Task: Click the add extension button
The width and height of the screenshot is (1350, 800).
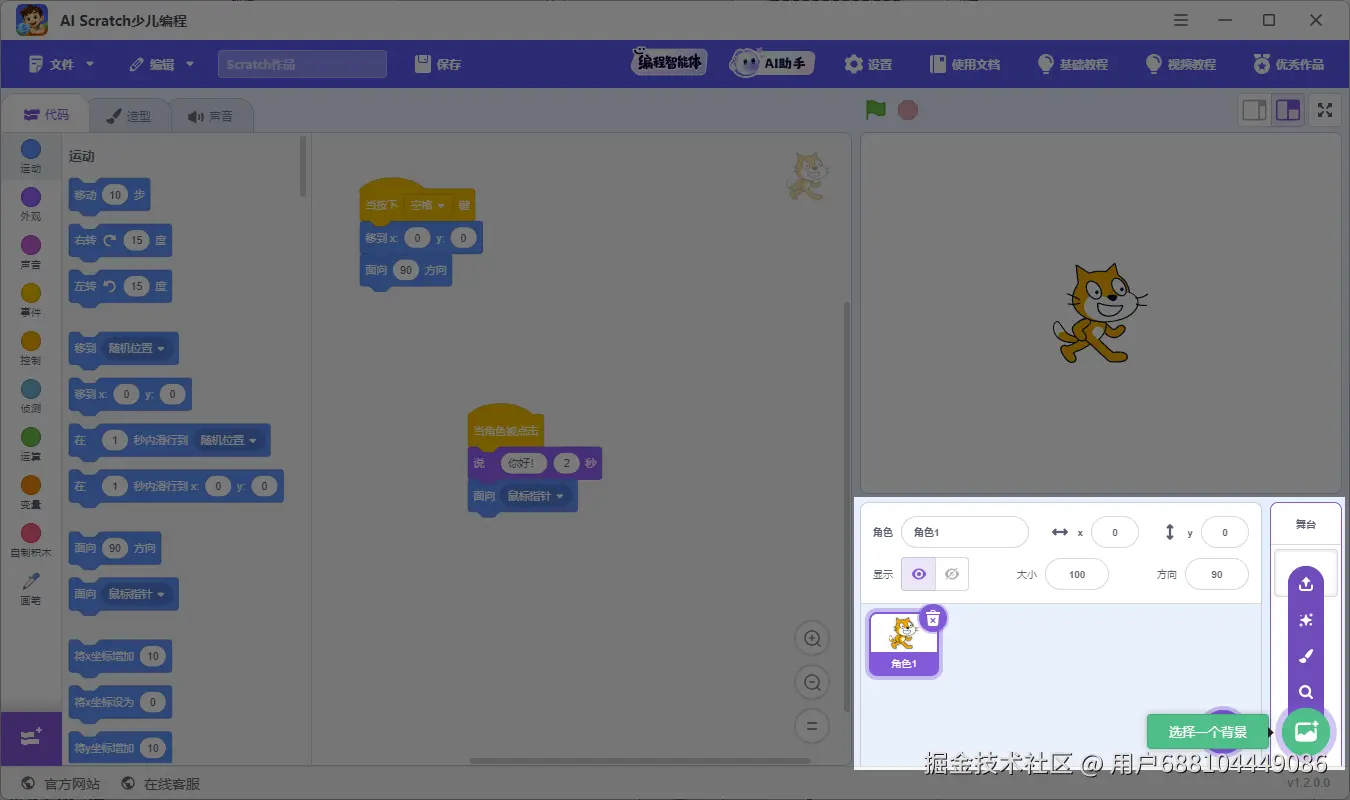Action: [31, 738]
